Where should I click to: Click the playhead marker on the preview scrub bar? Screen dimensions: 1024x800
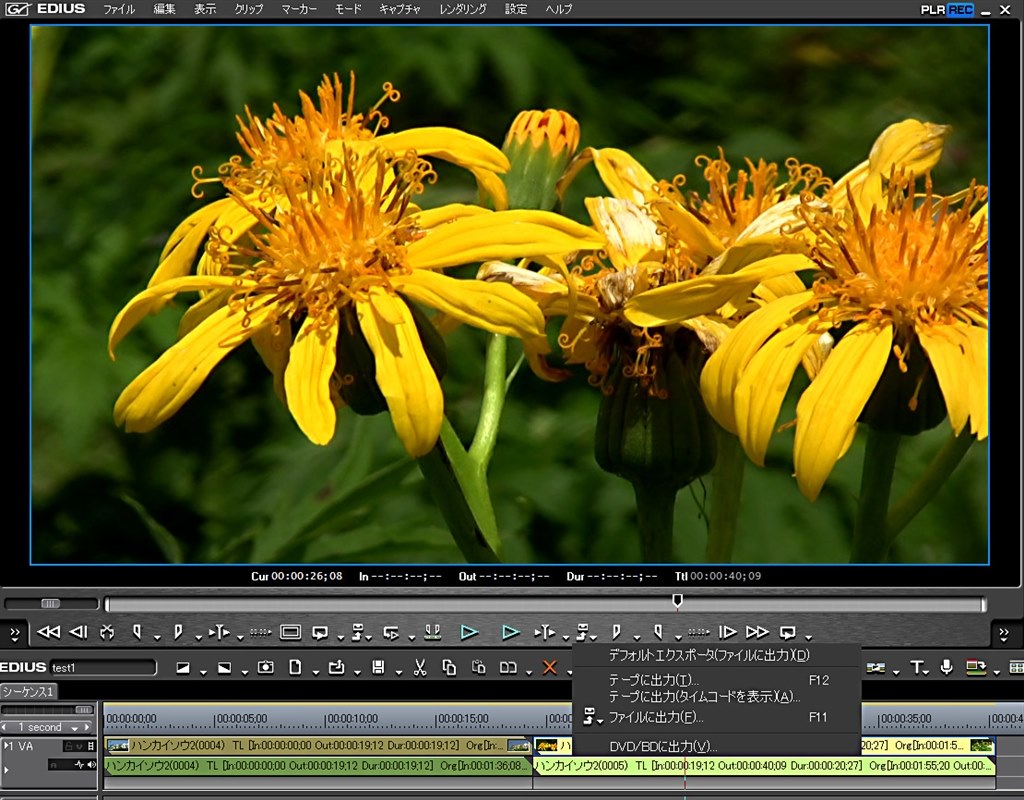click(677, 601)
